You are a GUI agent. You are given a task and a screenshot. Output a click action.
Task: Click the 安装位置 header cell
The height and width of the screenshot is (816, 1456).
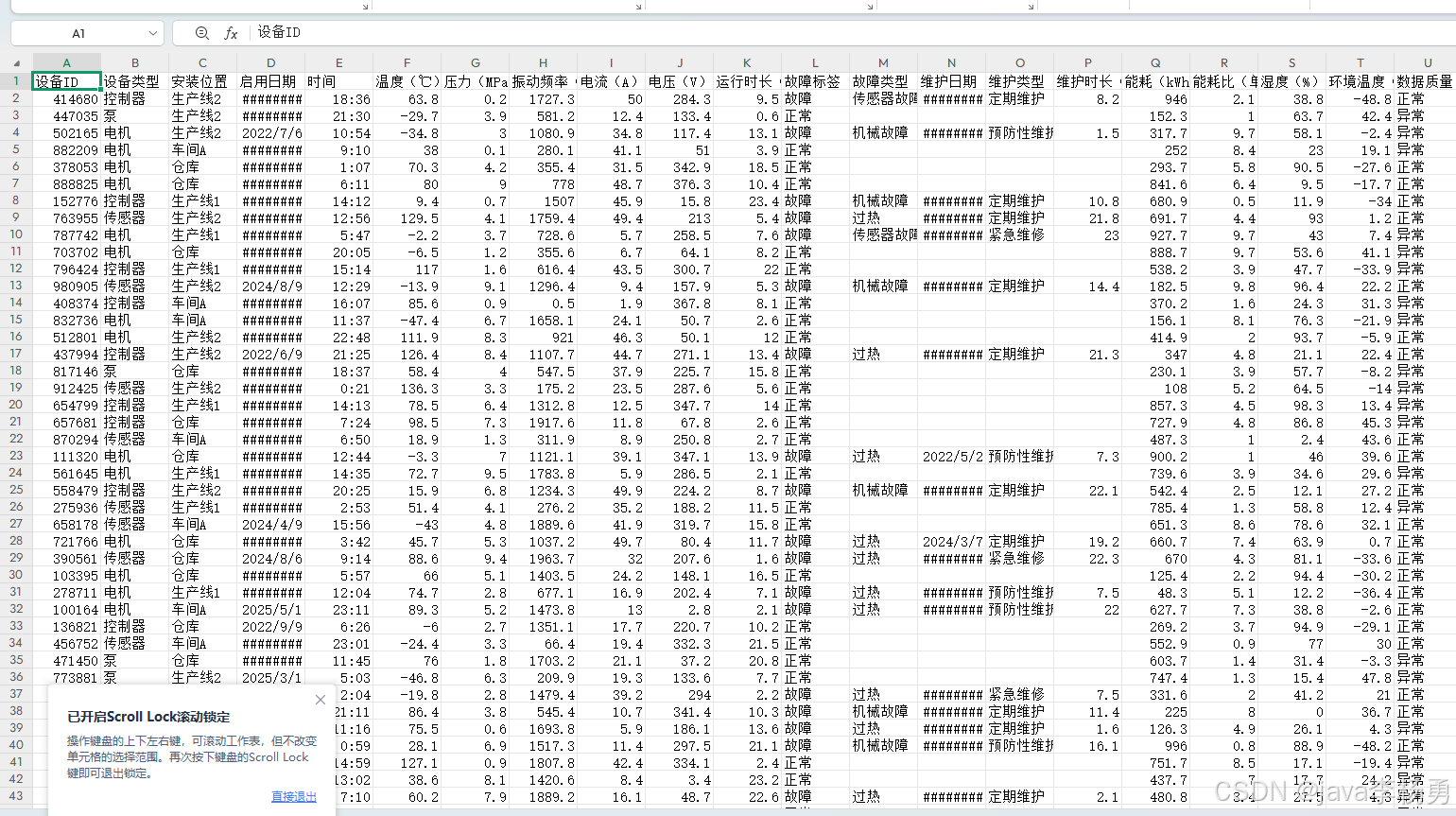coord(202,81)
